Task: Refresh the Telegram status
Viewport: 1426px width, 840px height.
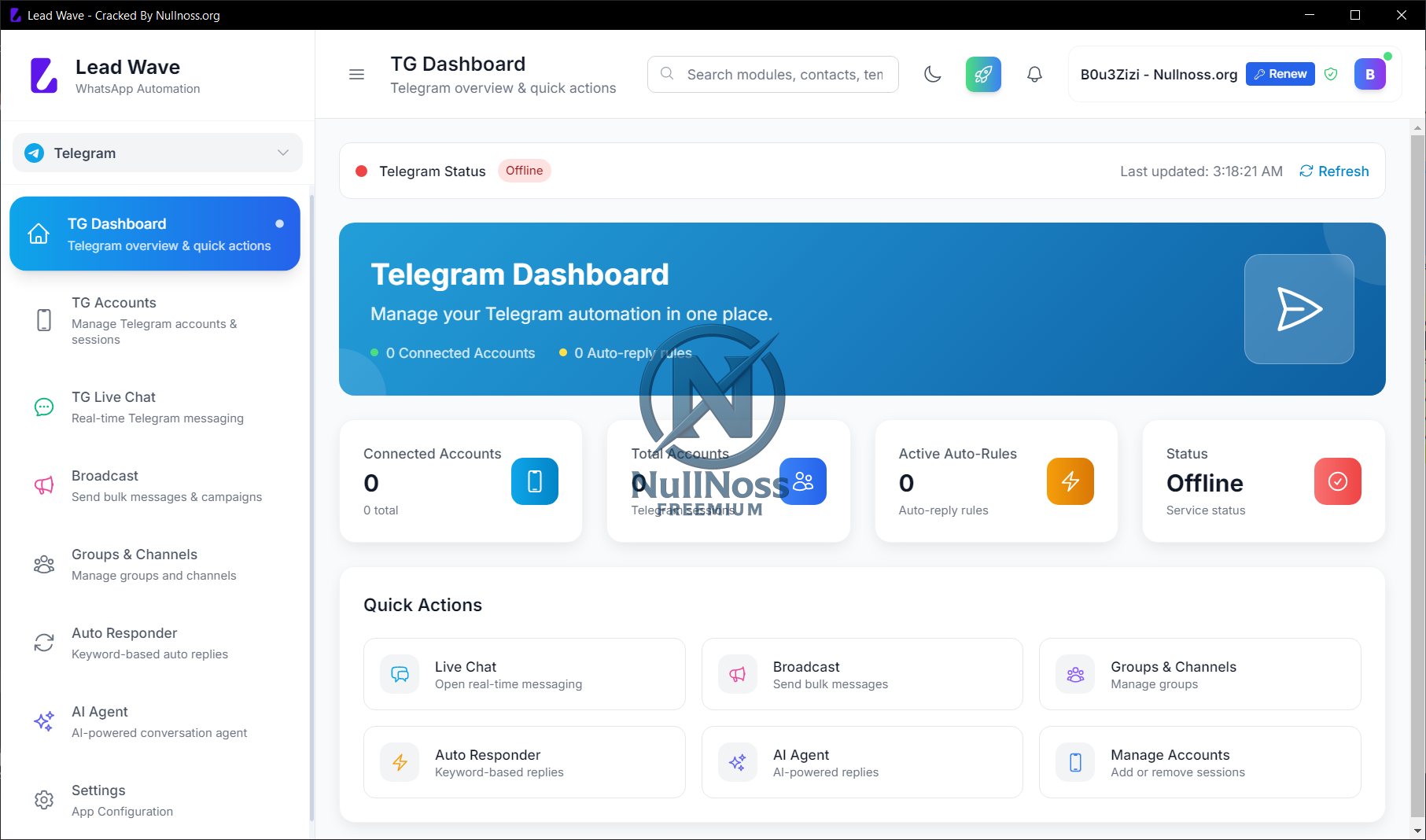Action: [x=1334, y=171]
